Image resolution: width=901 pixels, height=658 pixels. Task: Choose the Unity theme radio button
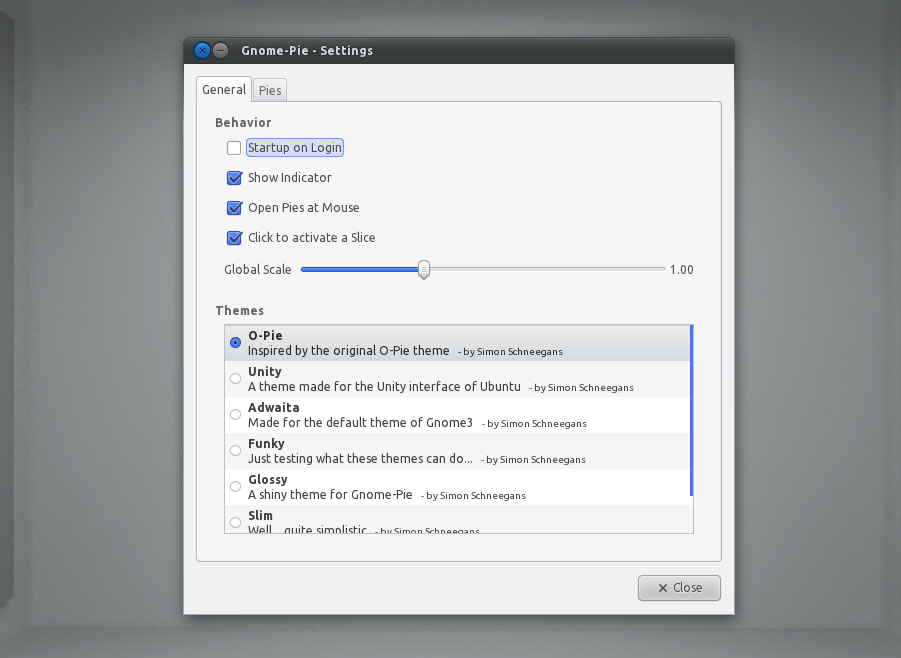pyautogui.click(x=236, y=379)
